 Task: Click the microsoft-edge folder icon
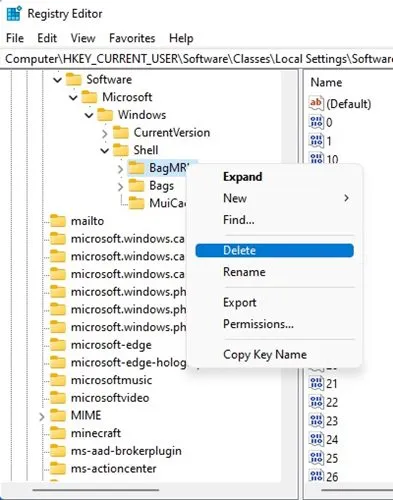[58, 344]
